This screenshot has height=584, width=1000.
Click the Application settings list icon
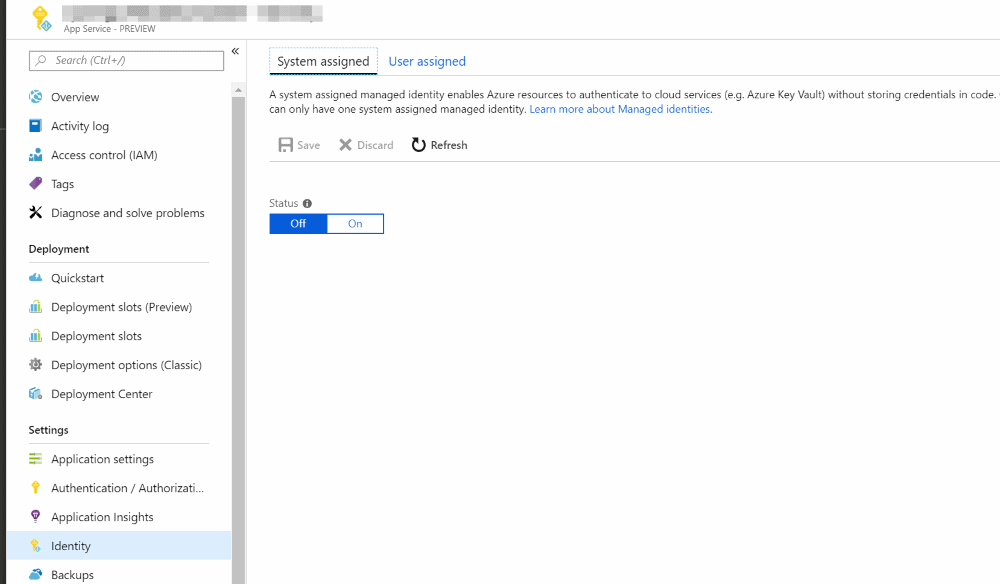click(36, 458)
